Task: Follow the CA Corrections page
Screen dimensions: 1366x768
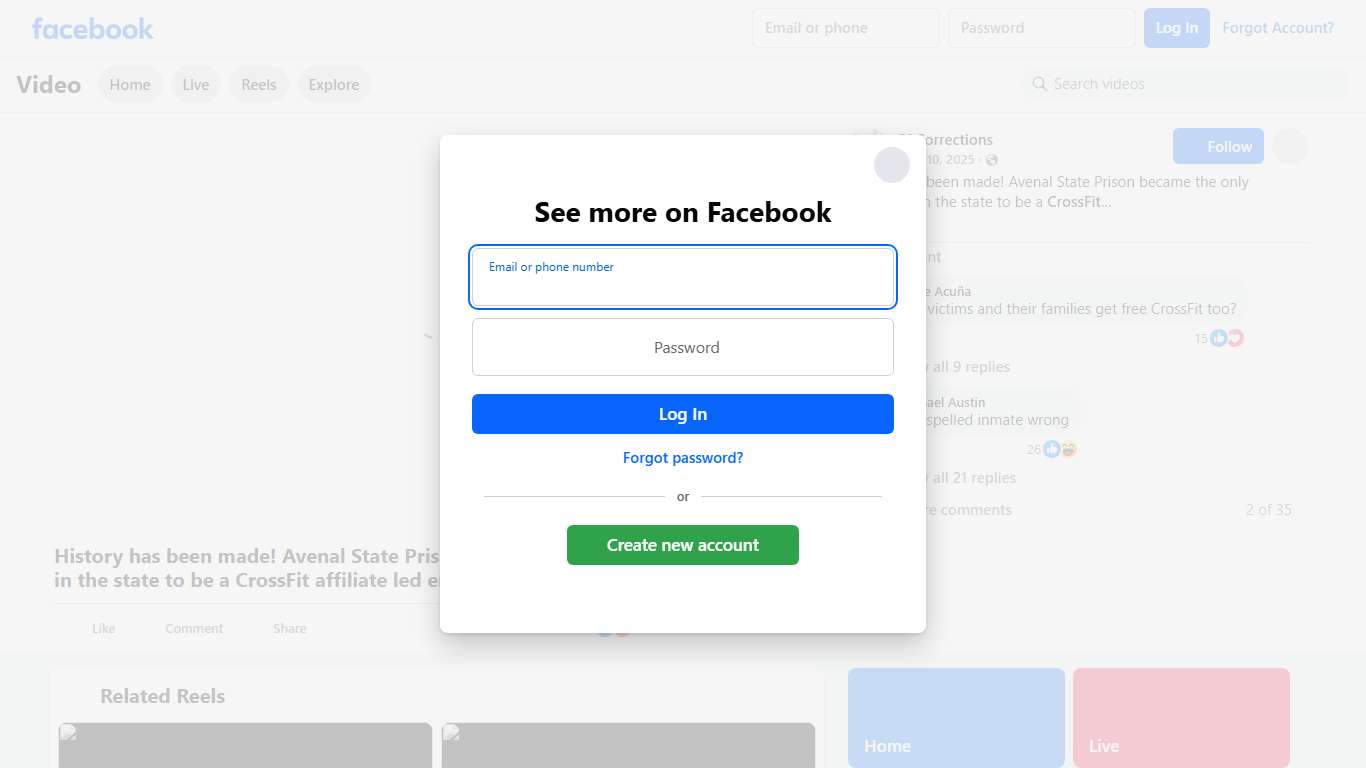Action: [1218, 146]
